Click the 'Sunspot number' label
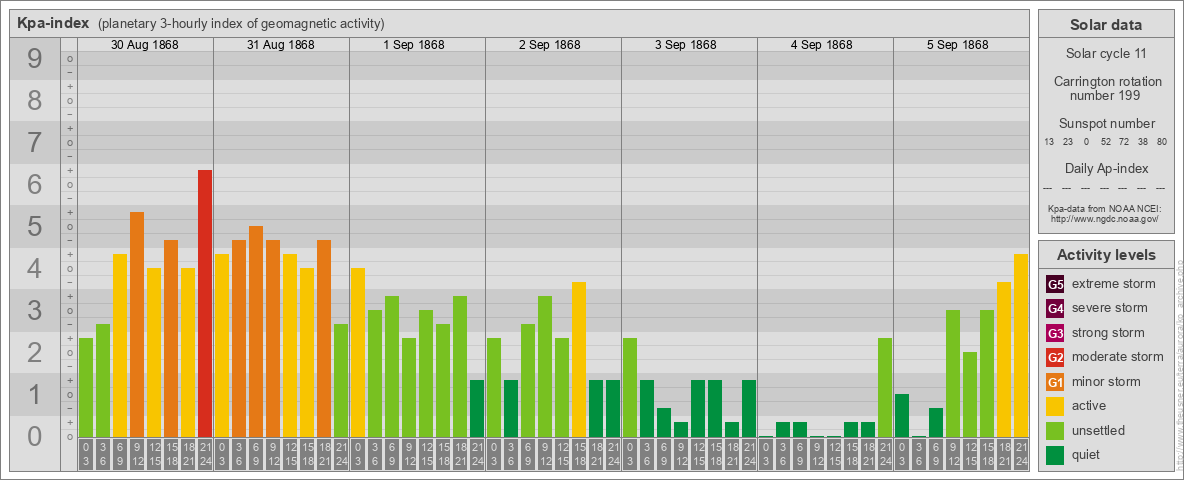This screenshot has width=1184, height=480. [x=1106, y=124]
